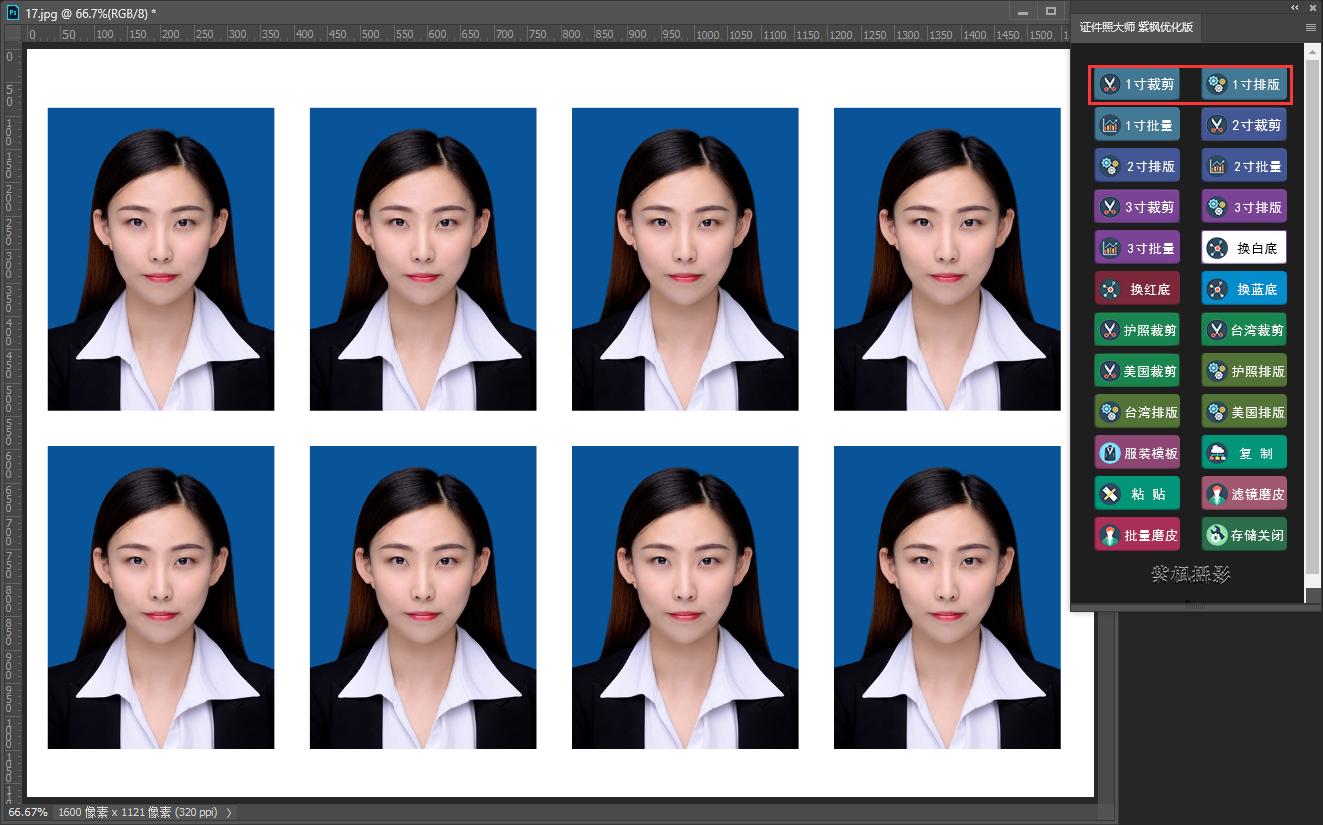Click the top-left photo in the layout
The height and width of the screenshot is (825, 1323).
point(161,259)
